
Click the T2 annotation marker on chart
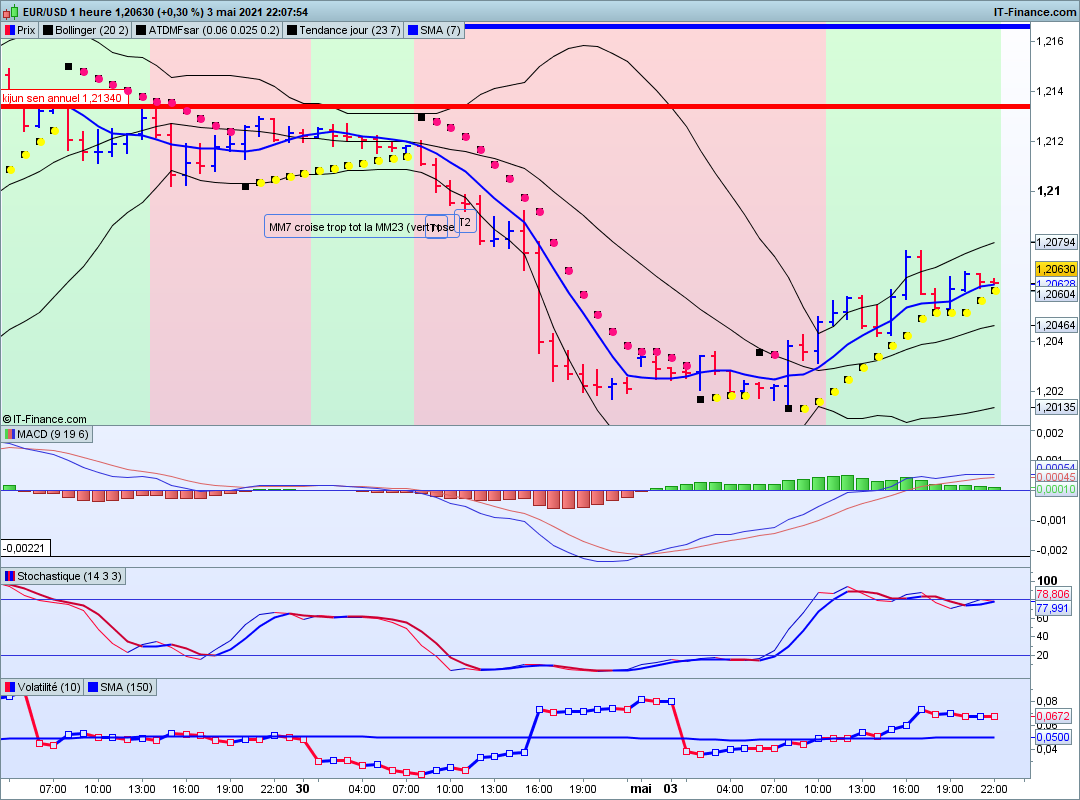[x=465, y=222]
